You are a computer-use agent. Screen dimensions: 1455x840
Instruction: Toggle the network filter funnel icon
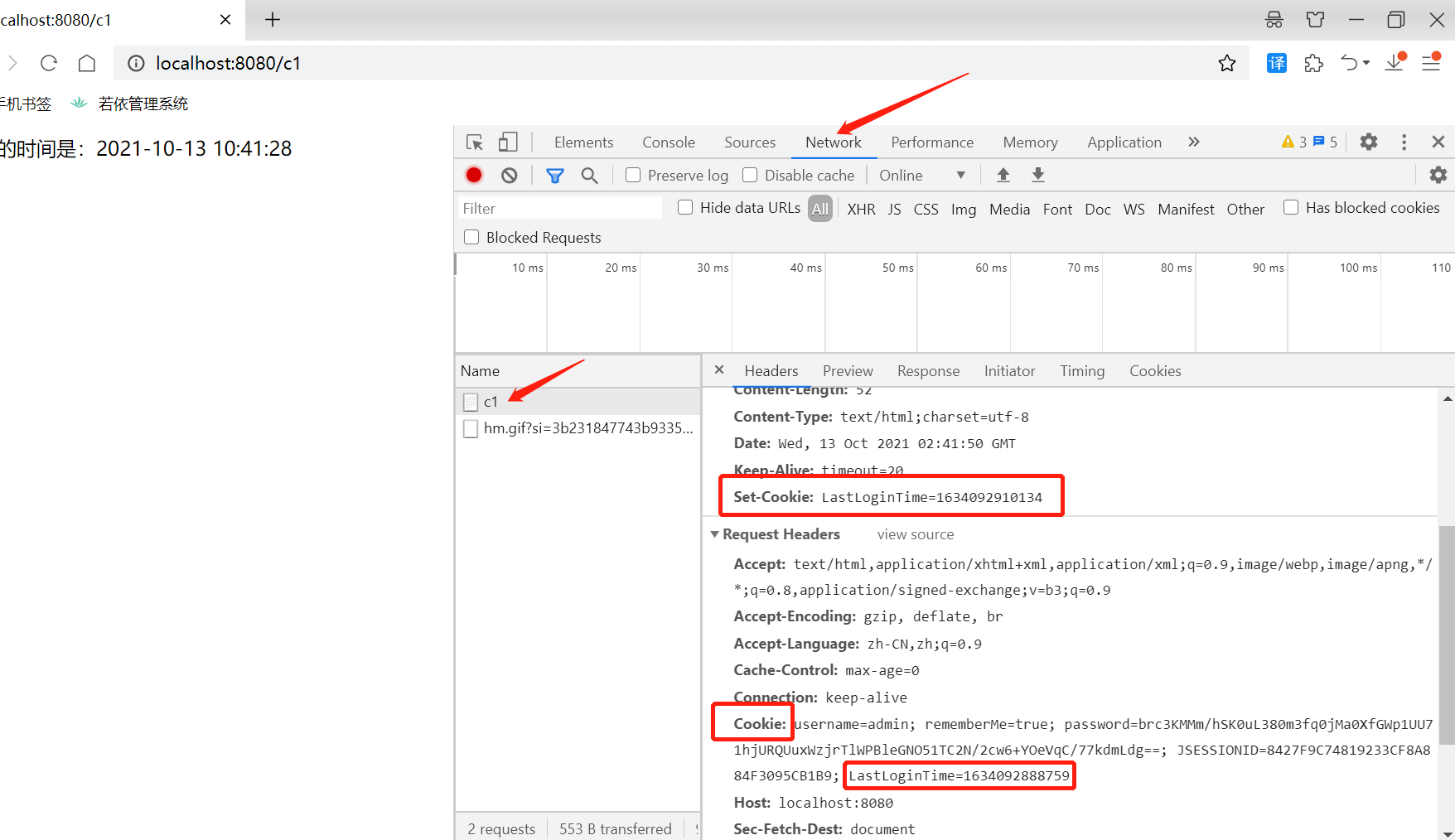555,175
